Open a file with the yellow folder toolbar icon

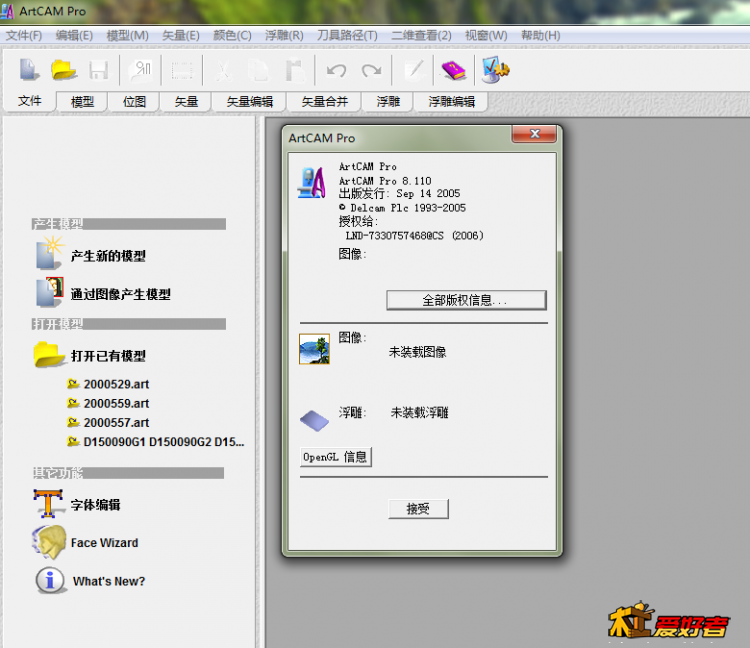pos(64,70)
